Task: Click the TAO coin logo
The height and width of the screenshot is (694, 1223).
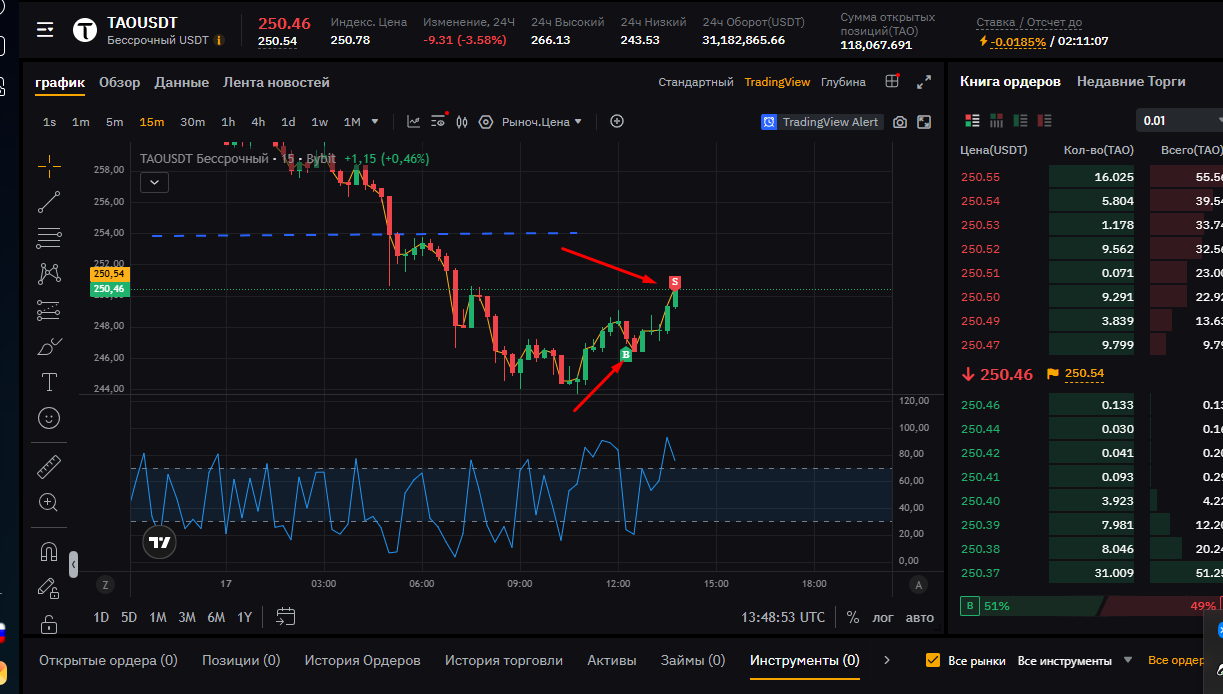Action: tap(86, 30)
